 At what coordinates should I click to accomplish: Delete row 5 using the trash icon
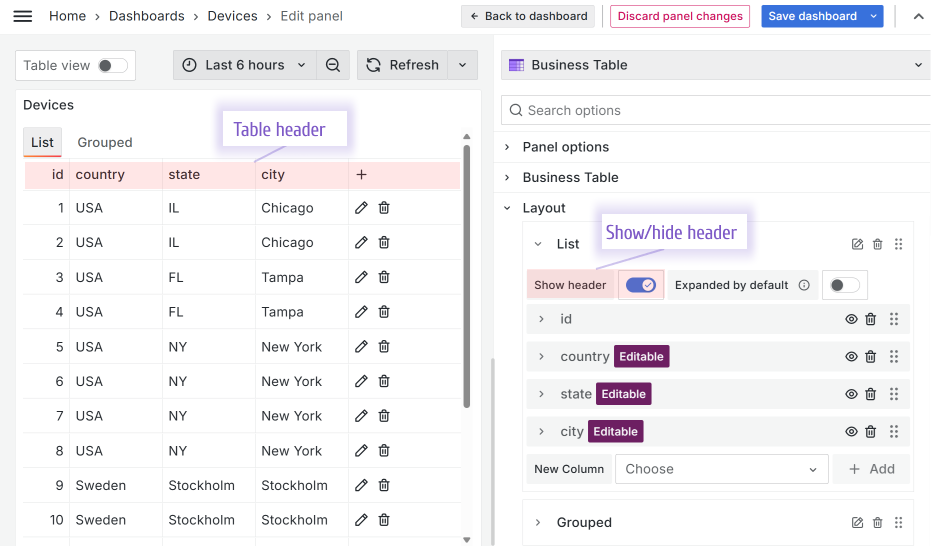tap(384, 347)
